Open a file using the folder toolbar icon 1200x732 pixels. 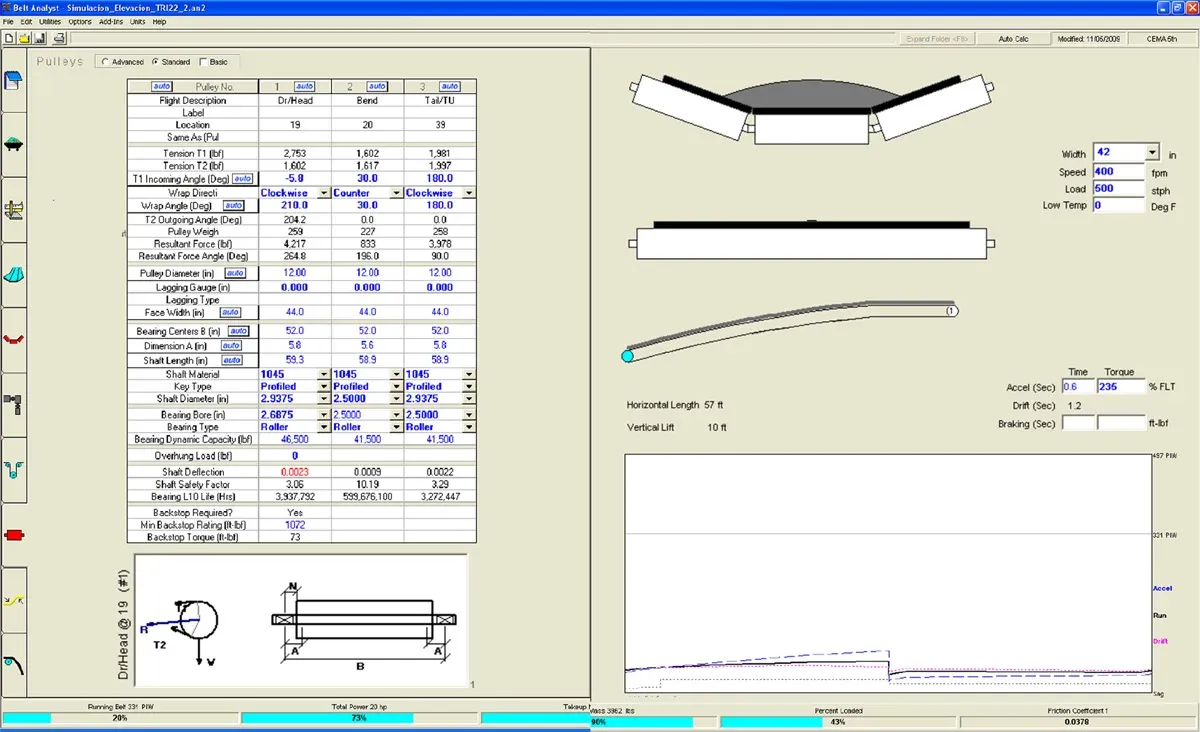coord(24,38)
